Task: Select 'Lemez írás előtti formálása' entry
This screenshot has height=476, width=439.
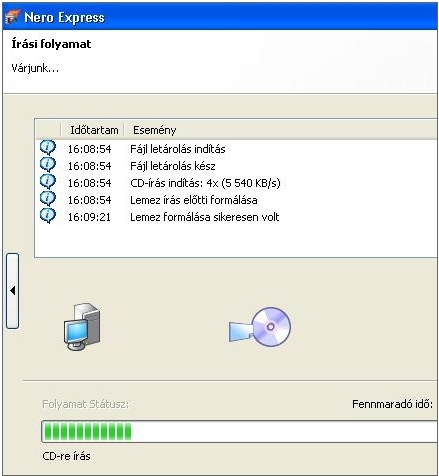Action: pyautogui.click(x=194, y=200)
